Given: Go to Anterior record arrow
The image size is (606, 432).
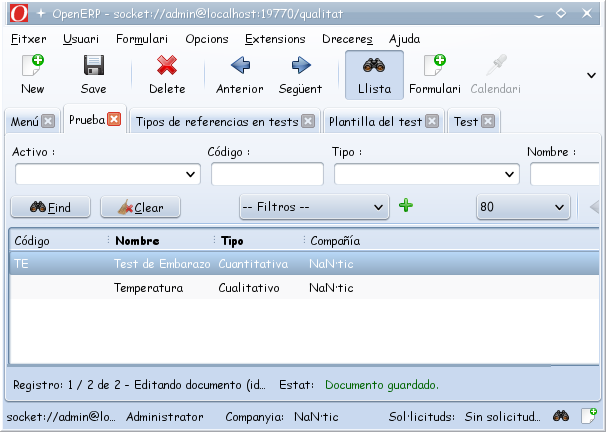Looking at the screenshot, I should click(240, 65).
